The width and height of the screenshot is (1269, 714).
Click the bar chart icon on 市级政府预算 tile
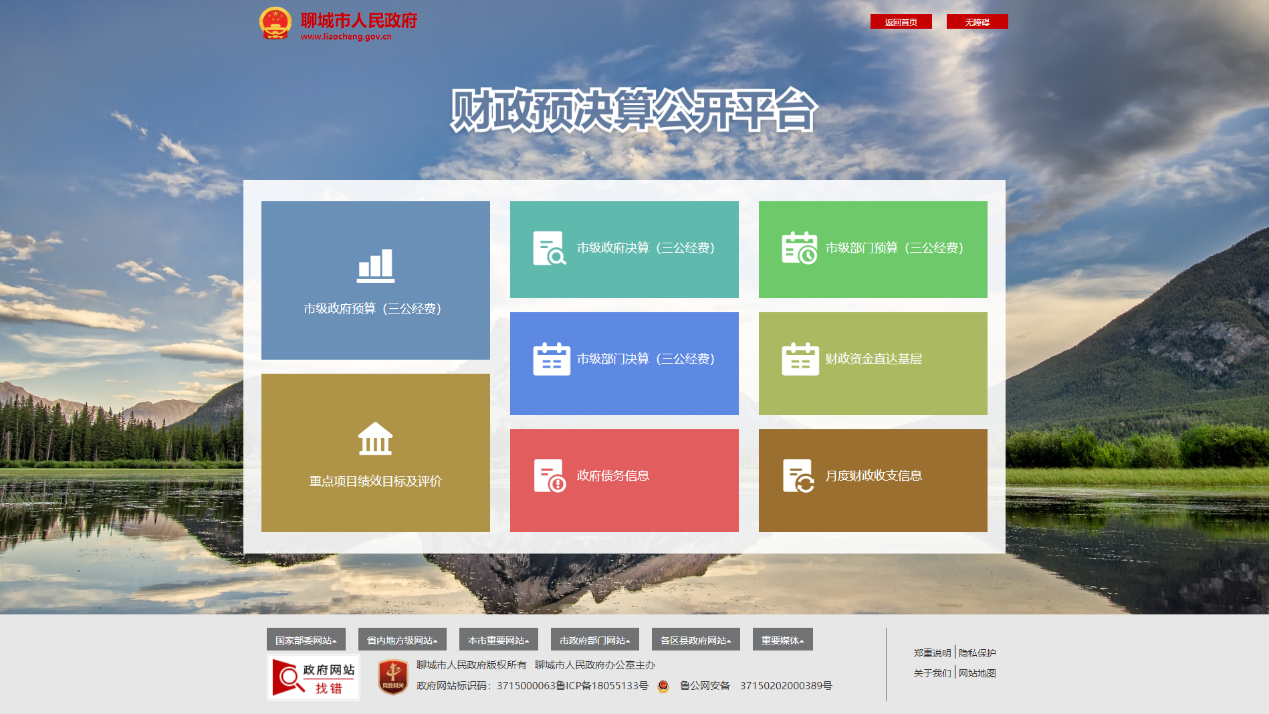pyautogui.click(x=374, y=264)
